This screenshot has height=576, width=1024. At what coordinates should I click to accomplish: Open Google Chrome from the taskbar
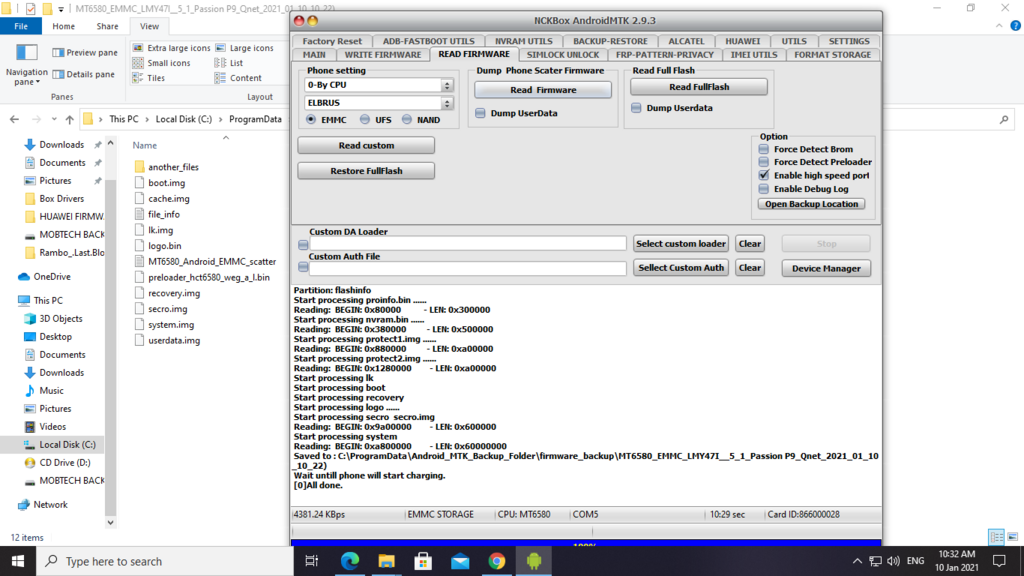pos(497,561)
